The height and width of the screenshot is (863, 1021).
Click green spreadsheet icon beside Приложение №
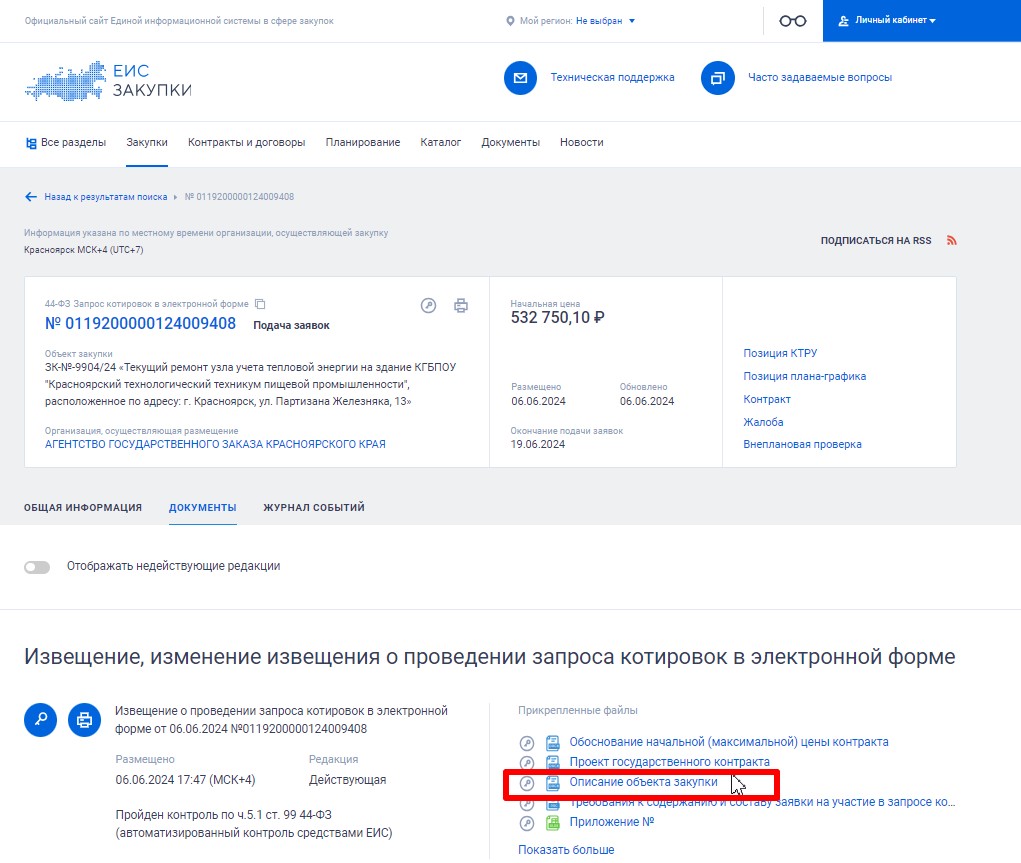[553, 823]
